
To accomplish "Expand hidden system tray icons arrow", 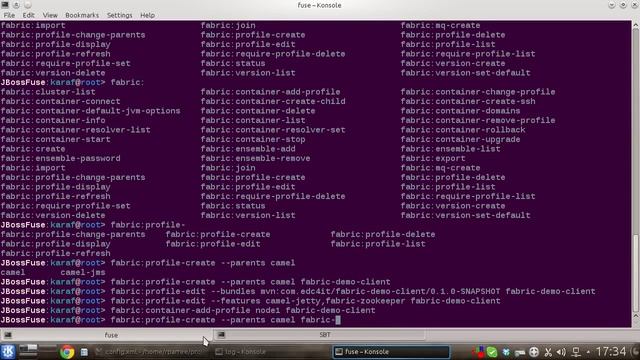I will coord(588,352).
